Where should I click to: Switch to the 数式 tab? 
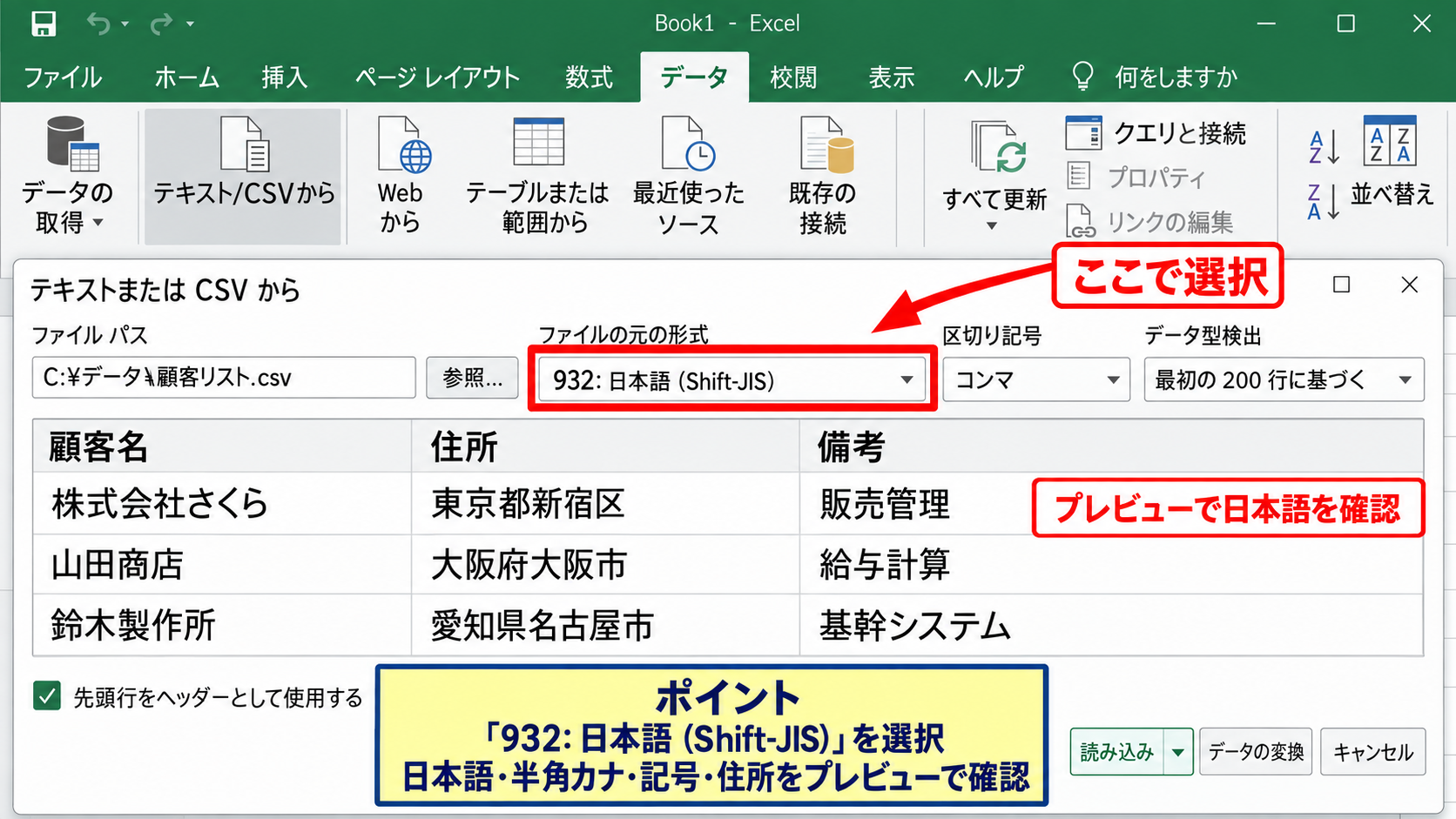click(589, 77)
